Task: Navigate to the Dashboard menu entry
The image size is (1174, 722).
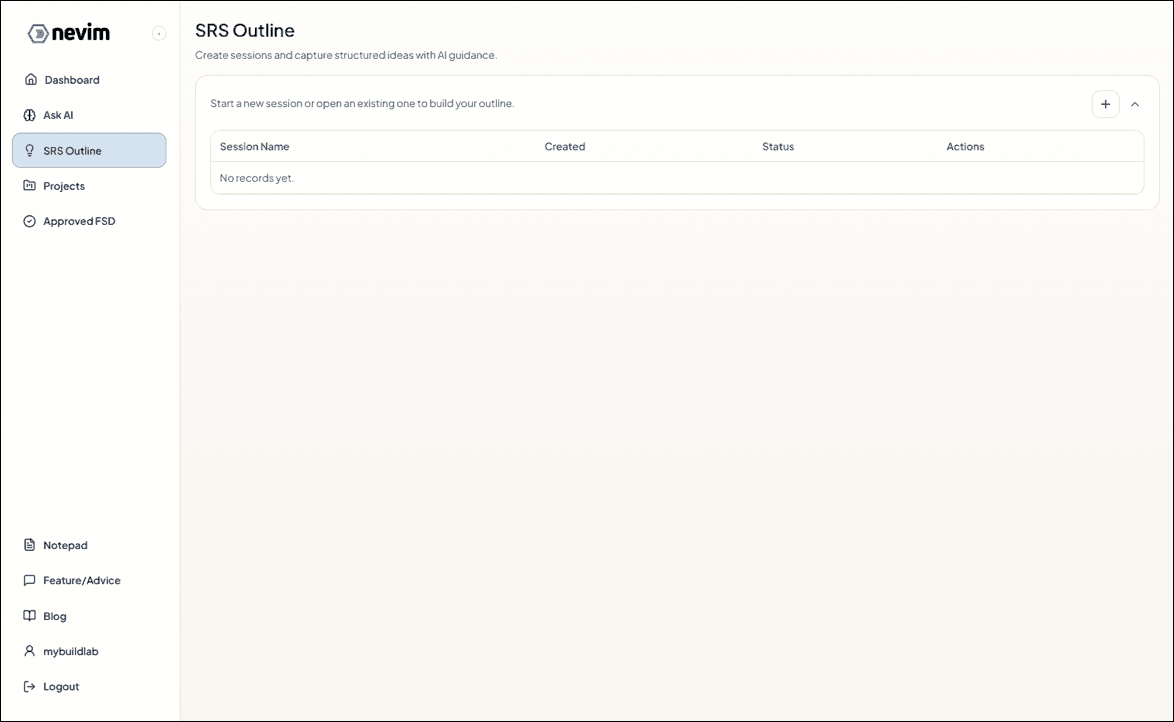Action: point(72,79)
